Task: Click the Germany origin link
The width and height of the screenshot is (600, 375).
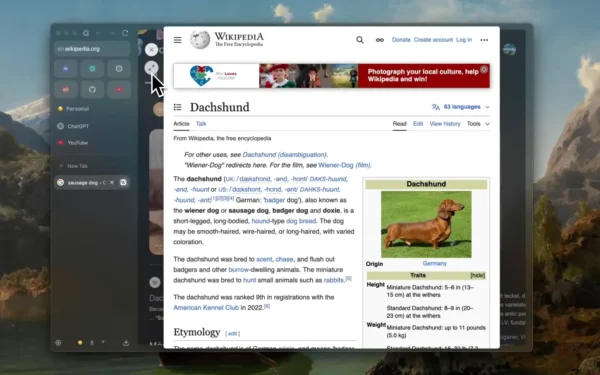Action: click(434, 263)
